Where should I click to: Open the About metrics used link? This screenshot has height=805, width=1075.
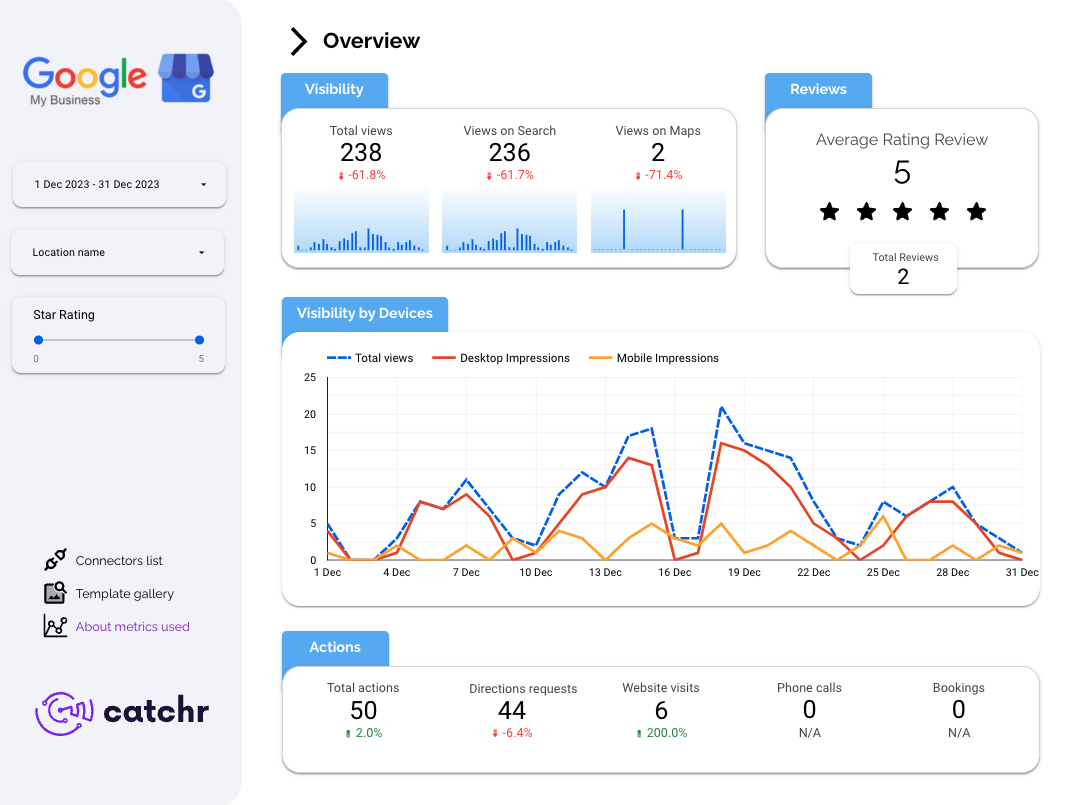pos(132,626)
